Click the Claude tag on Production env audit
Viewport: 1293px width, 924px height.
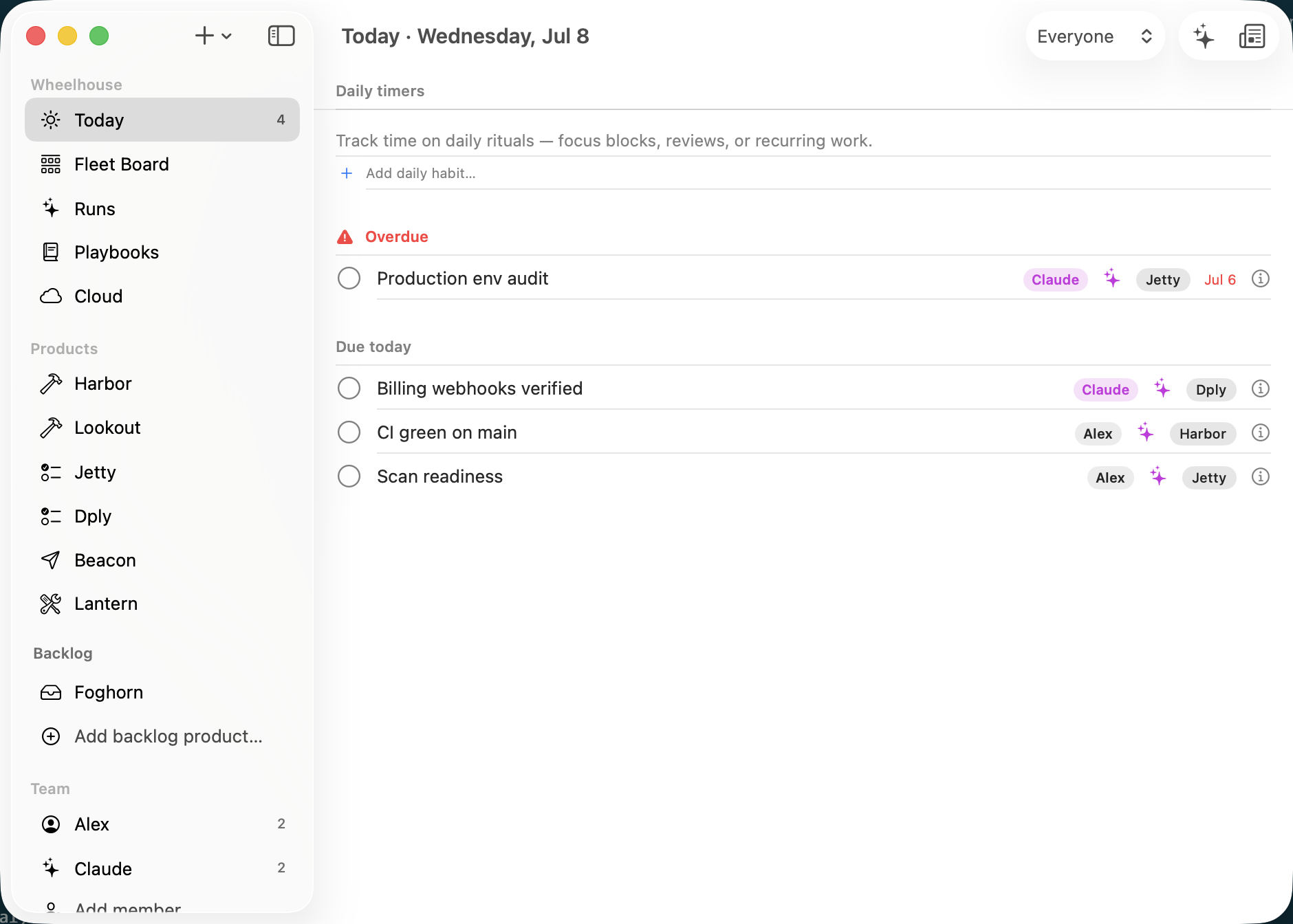(x=1055, y=280)
